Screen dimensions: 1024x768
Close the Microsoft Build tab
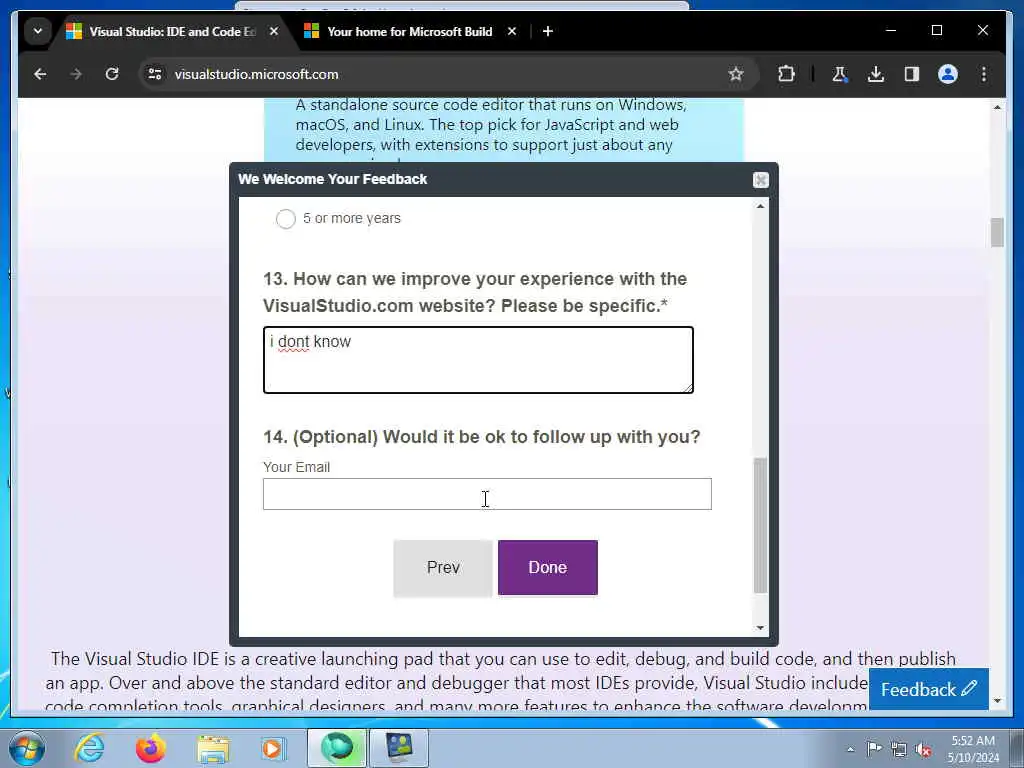click(512, 31)
